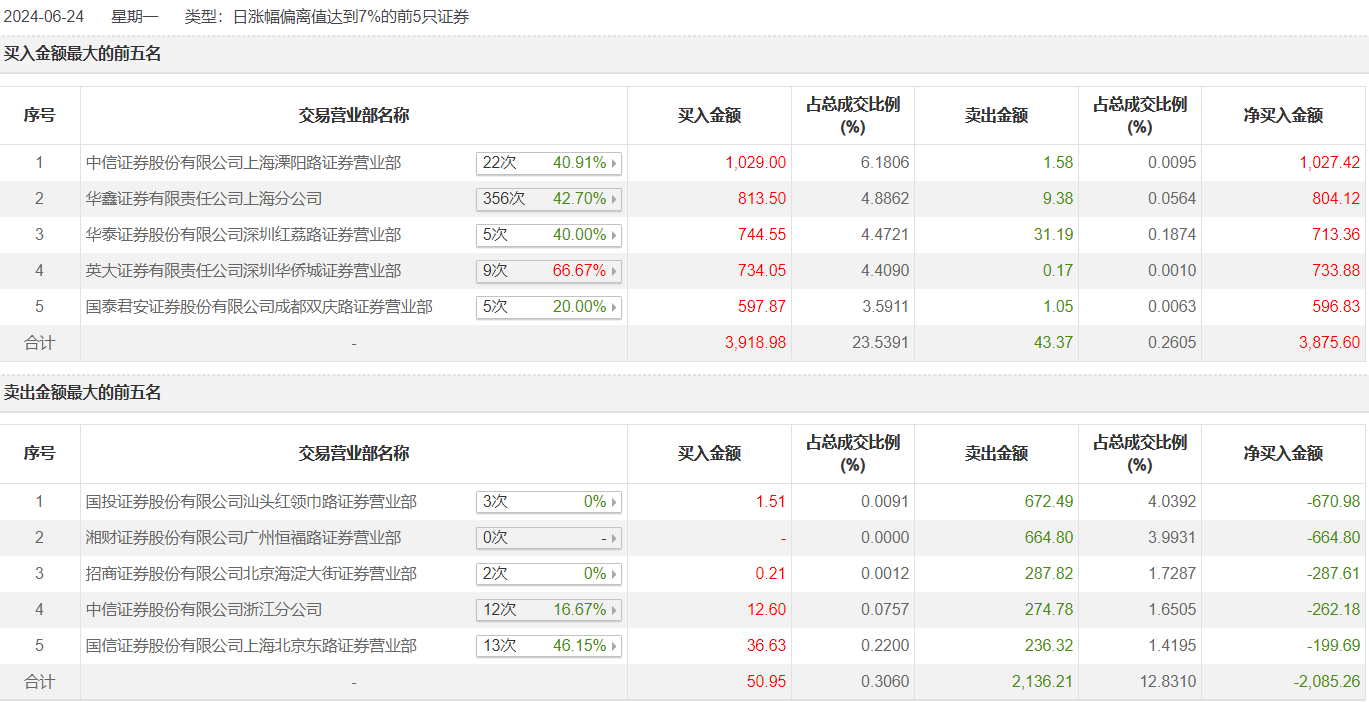This screenshot has height=702, width=1369.
Task: Open 招商证券股份有限公司北京海淀大街证券营业部 link
Action: pyautogui.click(x=252, y=574)
